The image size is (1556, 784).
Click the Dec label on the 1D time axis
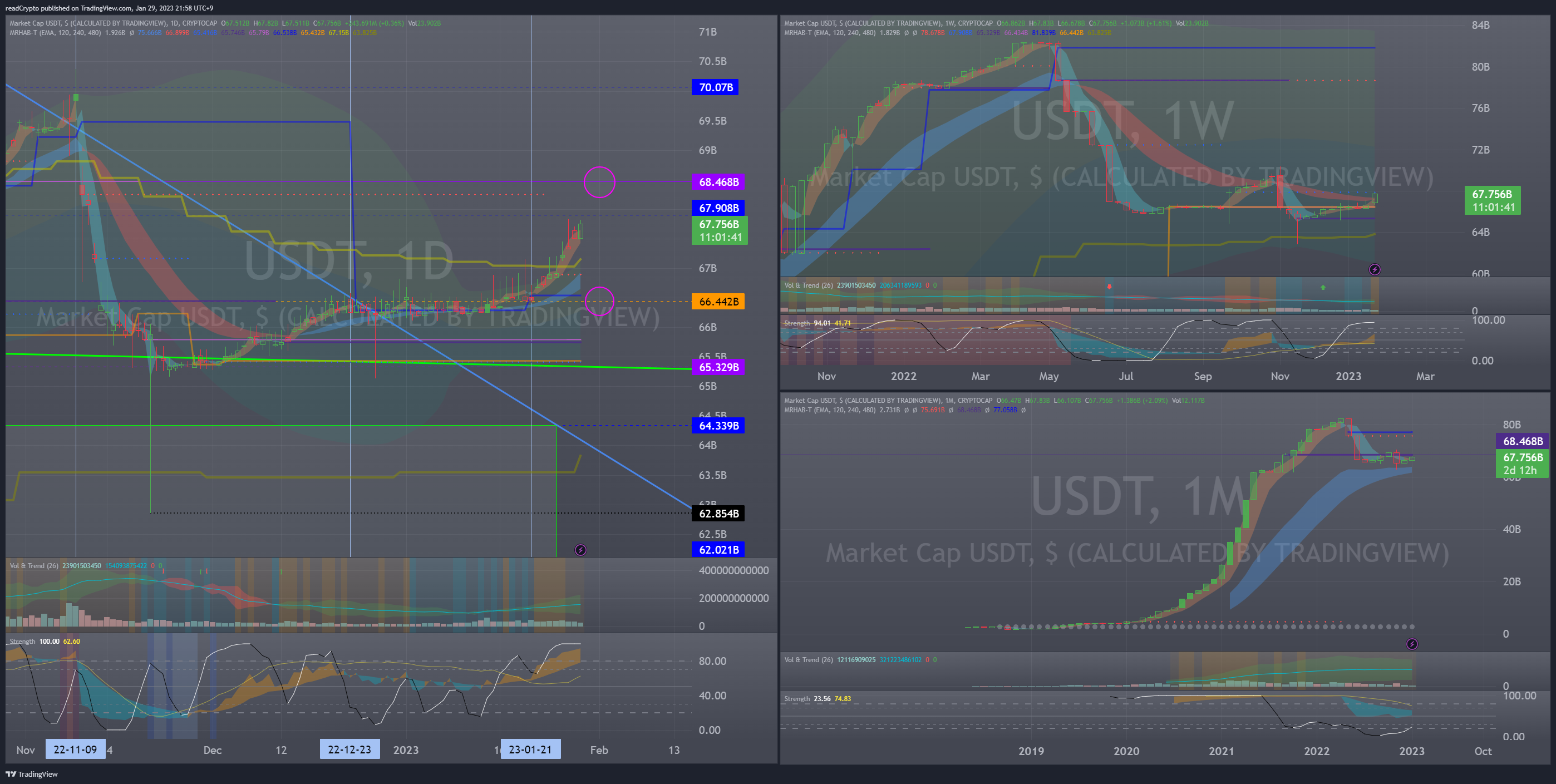click(x=212, y=750)
